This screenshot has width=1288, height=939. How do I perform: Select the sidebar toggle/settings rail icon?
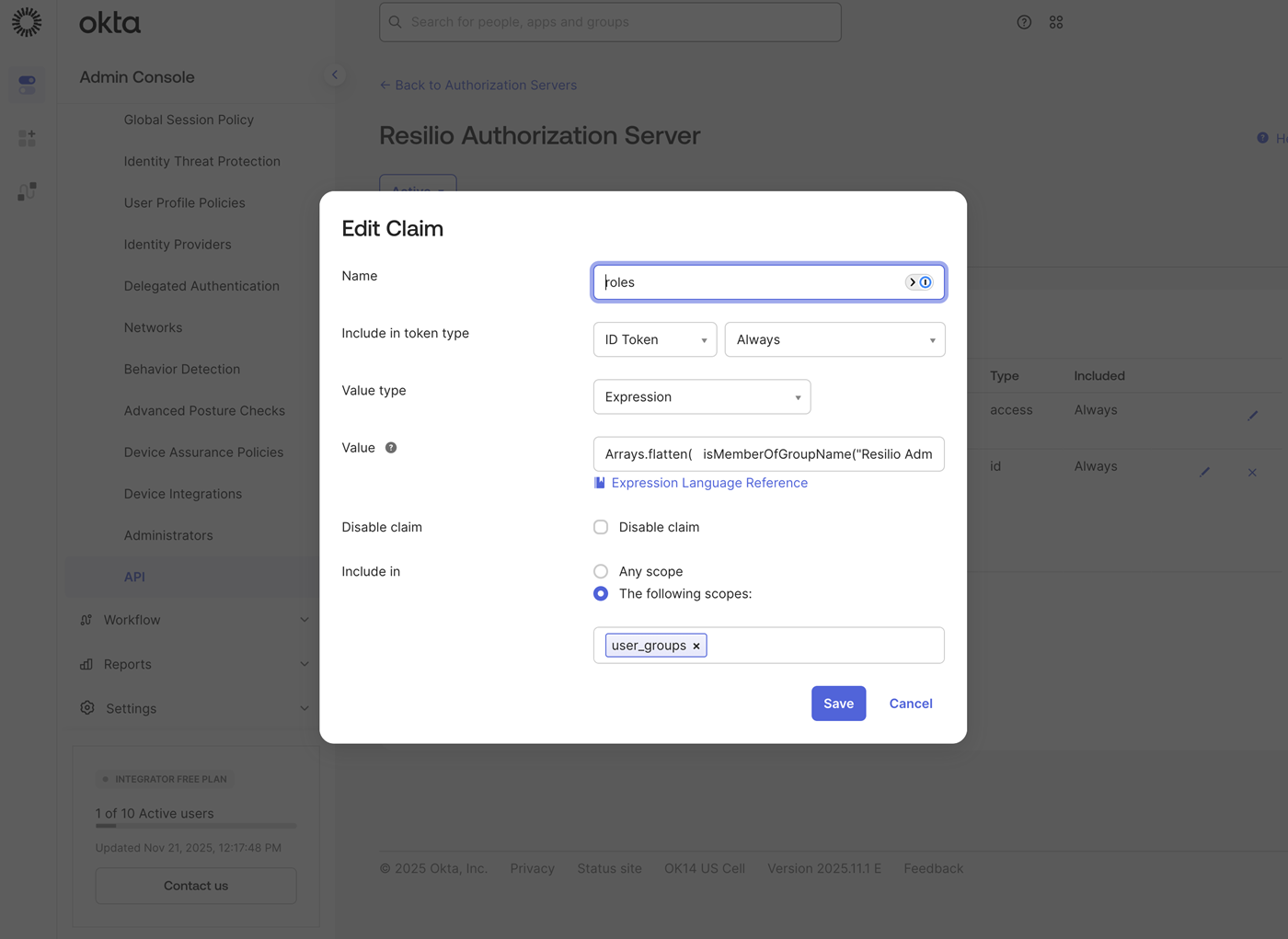(x=27, y=84)
